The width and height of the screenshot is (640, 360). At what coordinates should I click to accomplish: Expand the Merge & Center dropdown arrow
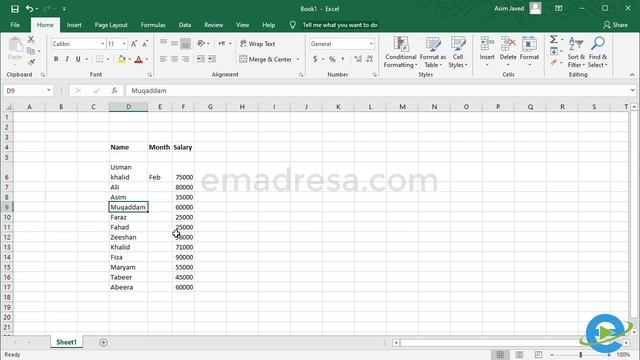[298, 59]
